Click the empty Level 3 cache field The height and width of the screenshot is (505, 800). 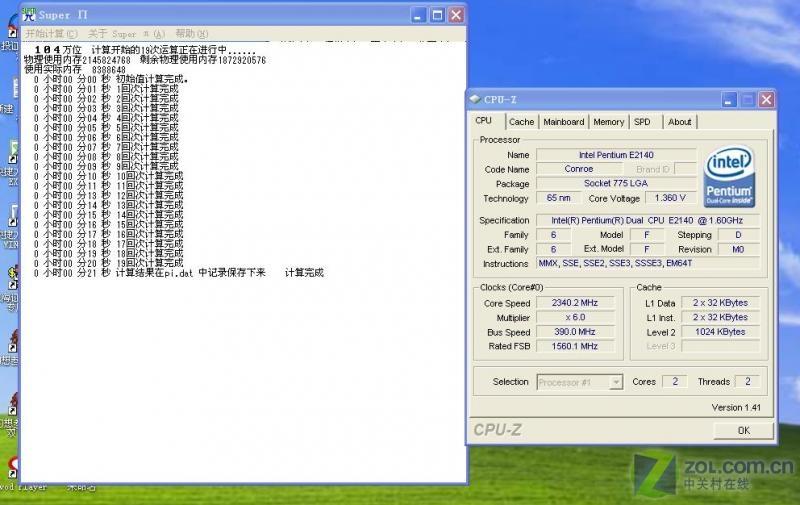pyautogui.click(x=720, y=346)
